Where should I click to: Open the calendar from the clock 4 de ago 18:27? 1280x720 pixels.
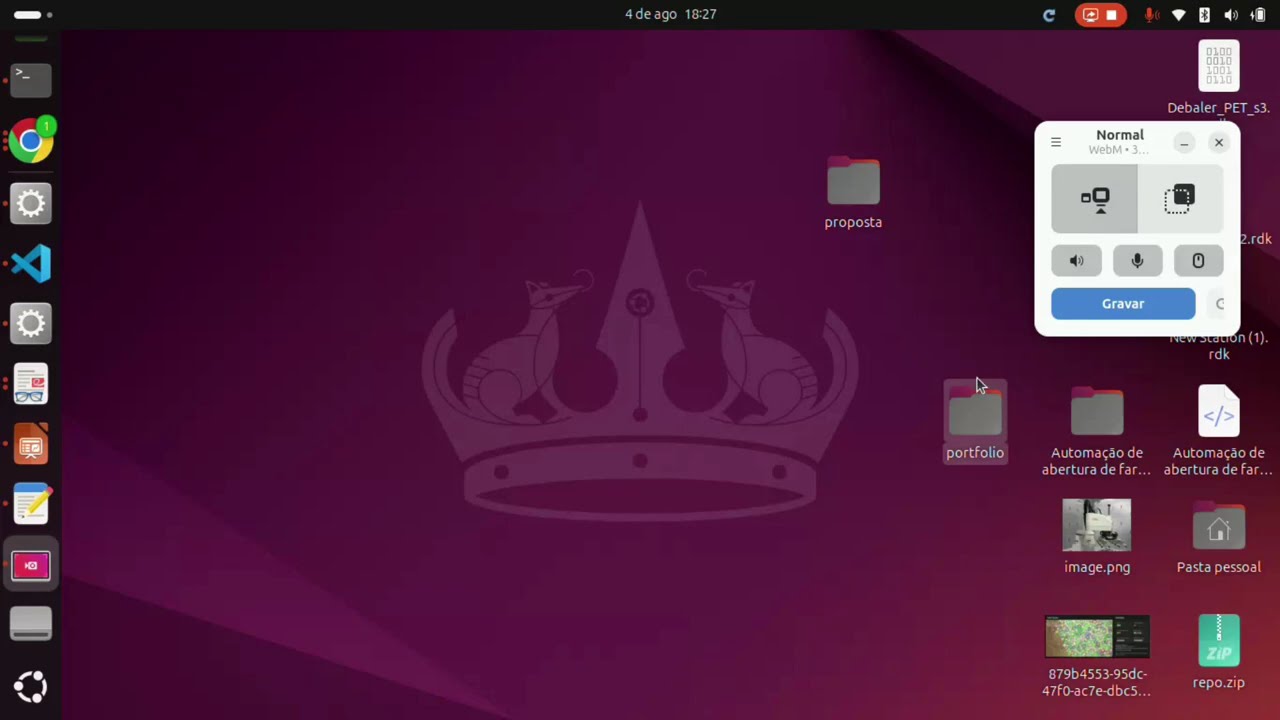tap(671, 14)
